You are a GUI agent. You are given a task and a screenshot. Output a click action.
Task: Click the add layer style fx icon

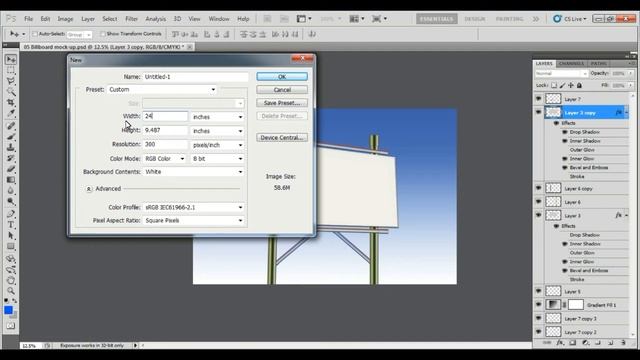(560, 343)
